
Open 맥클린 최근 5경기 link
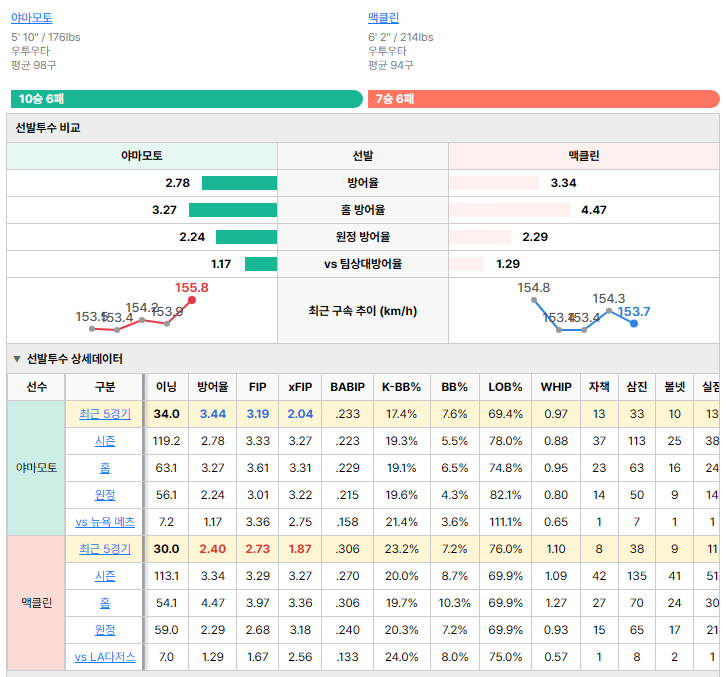coord(105,549)
